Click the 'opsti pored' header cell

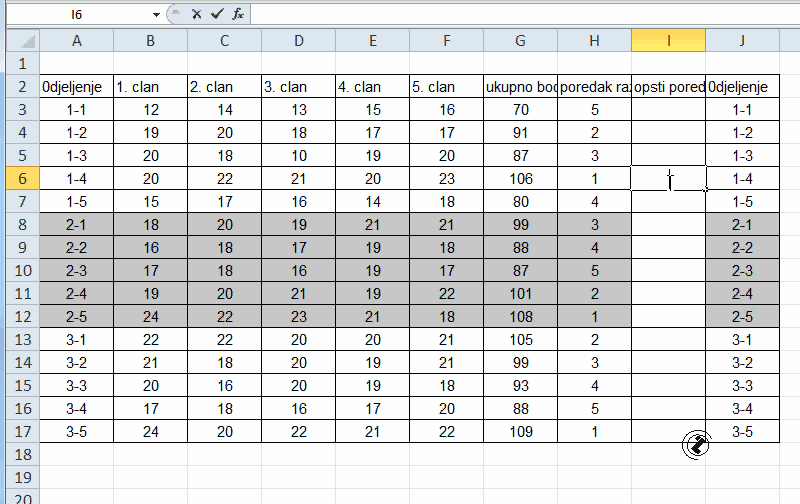668,87
